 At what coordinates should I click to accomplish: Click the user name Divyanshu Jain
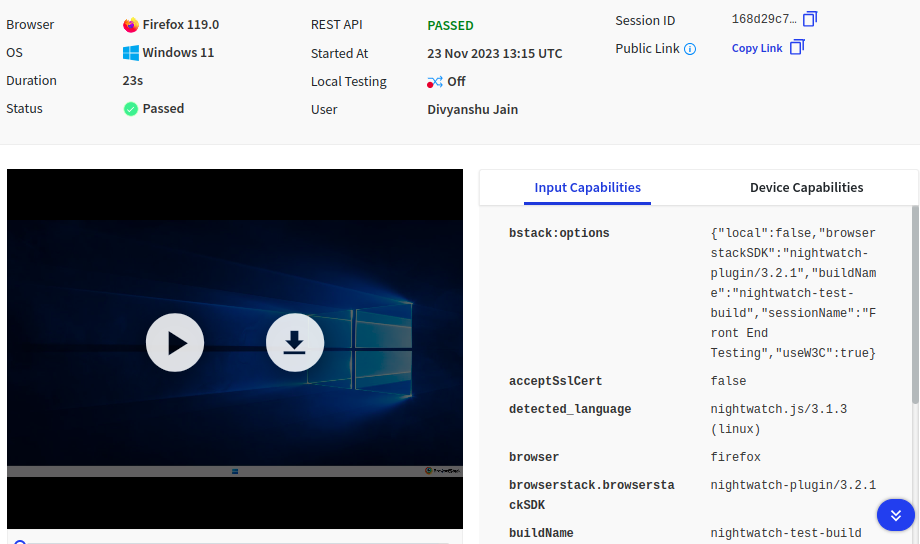472,109
